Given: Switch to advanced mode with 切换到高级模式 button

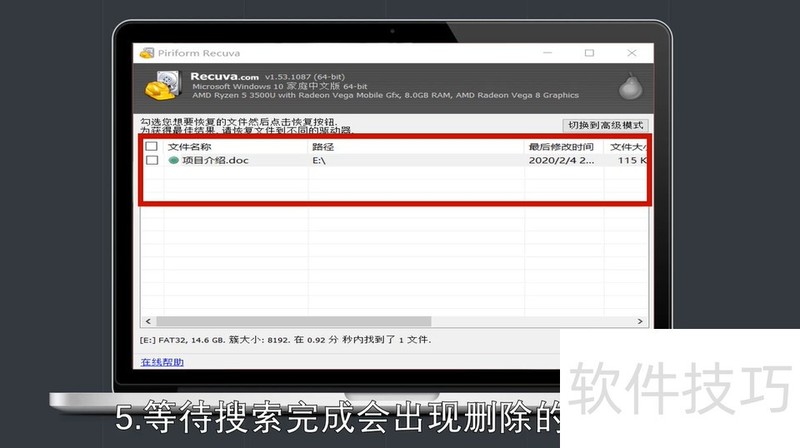Looking at the screenshot, I should click(x=606, y=125).
